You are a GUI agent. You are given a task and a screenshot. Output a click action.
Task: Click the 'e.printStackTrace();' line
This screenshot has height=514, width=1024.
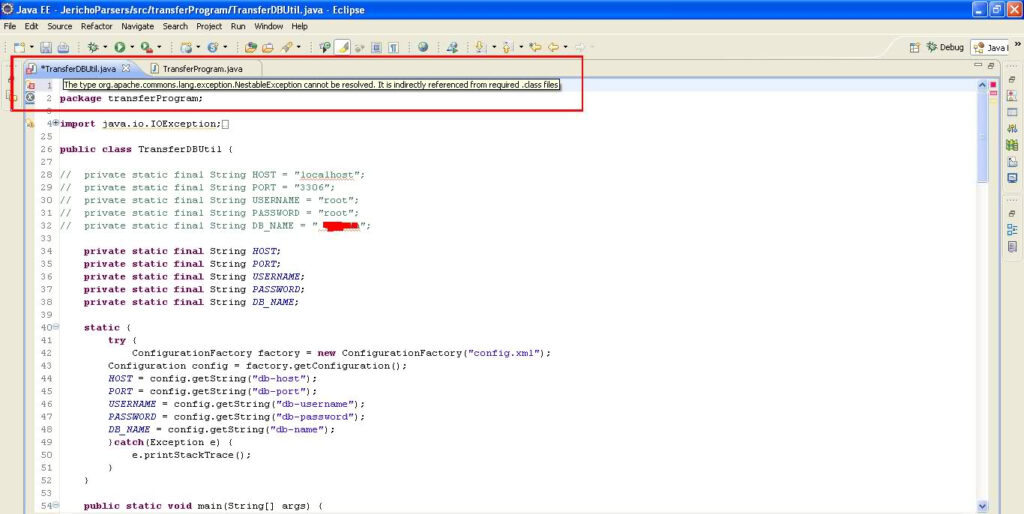[x=191, y=455]
